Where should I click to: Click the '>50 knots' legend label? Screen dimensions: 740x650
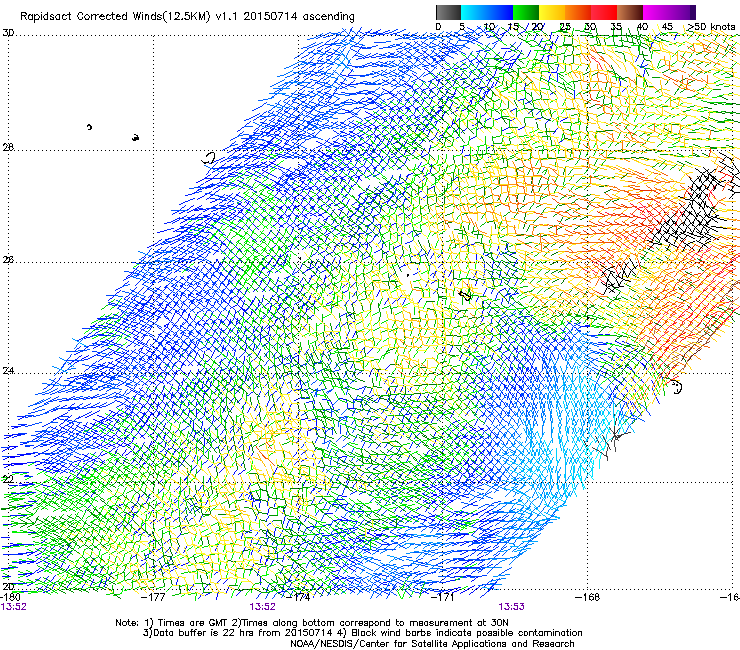pyautogui.click(x=711, y=27)
